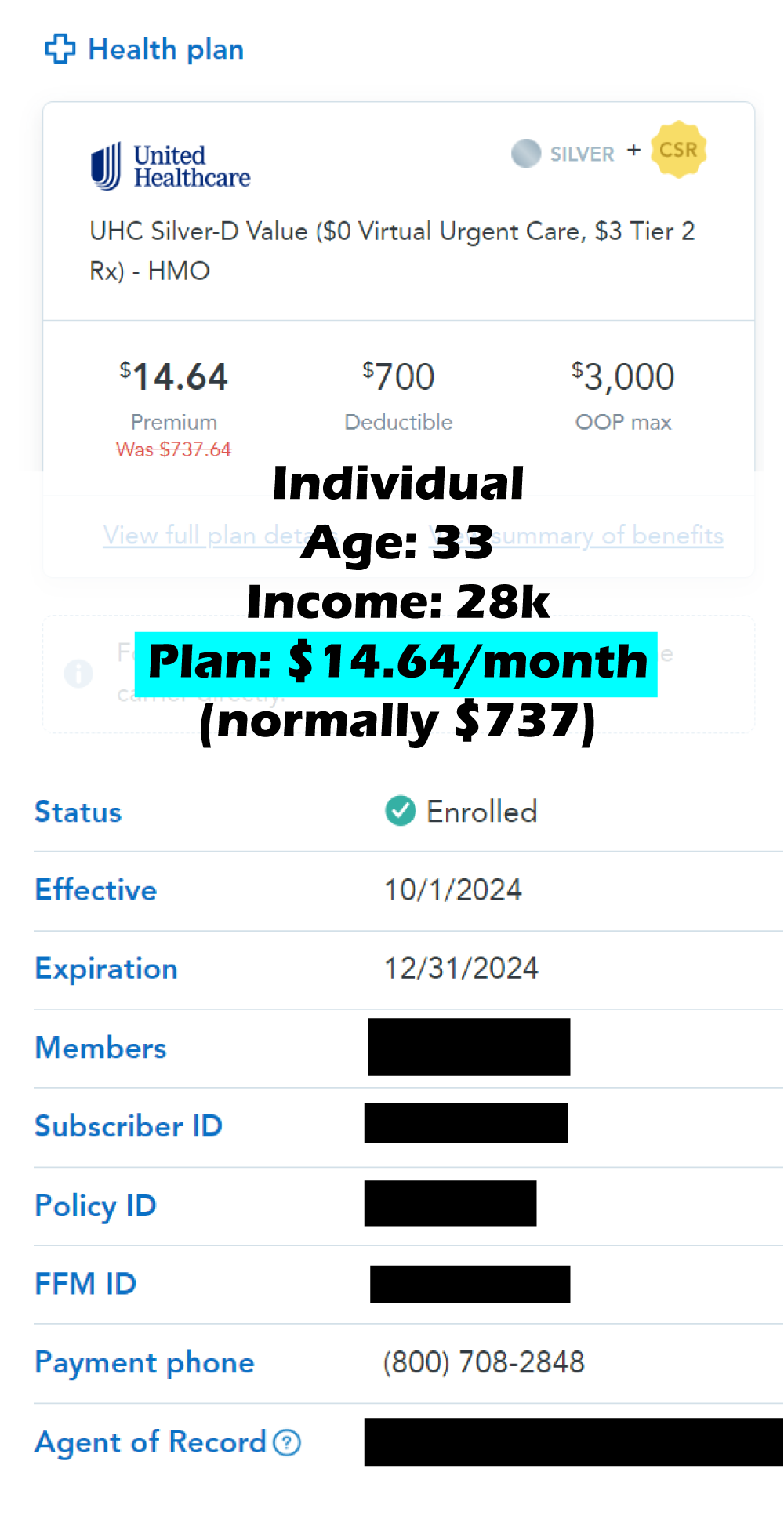This screenshot has width=784, height=1523.
Task: Click the $700 deductible amount
Action: (398, 377)
